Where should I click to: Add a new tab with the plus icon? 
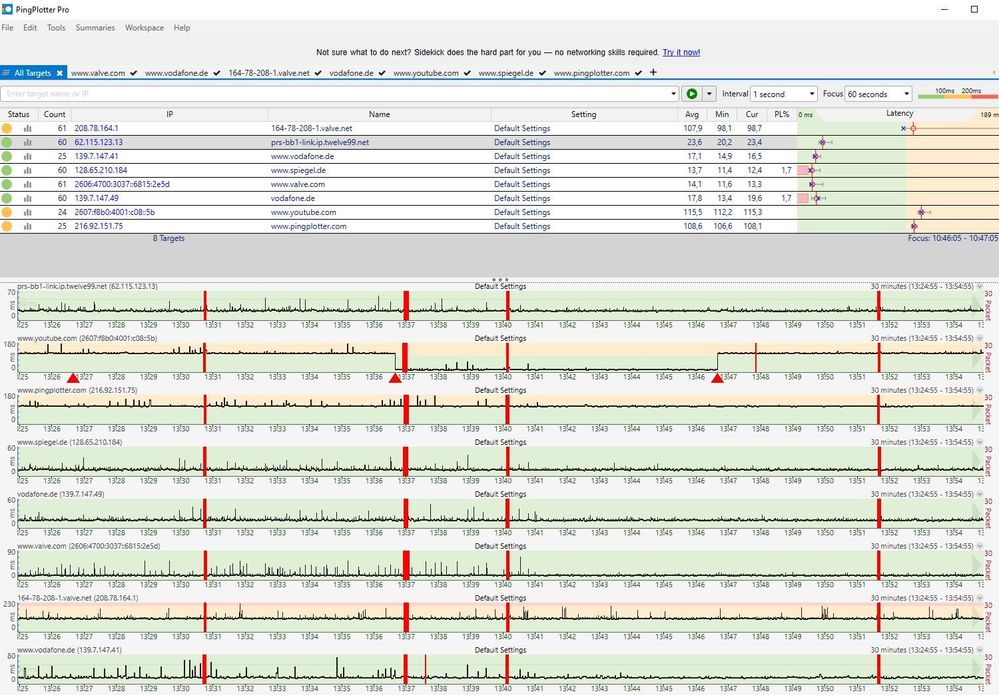(x=653, y=73)
